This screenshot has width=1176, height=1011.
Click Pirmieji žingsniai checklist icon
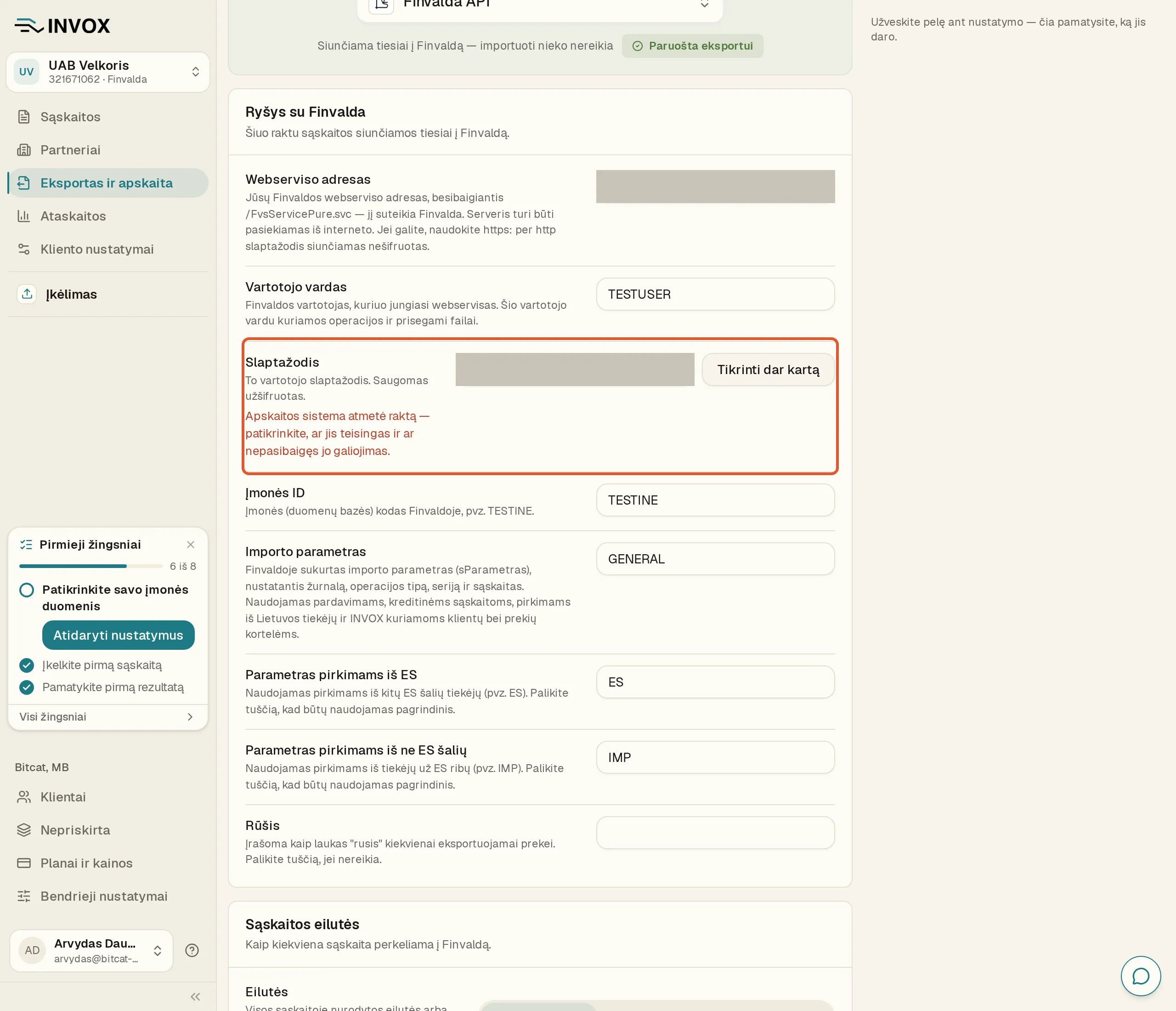coord(26,545)
